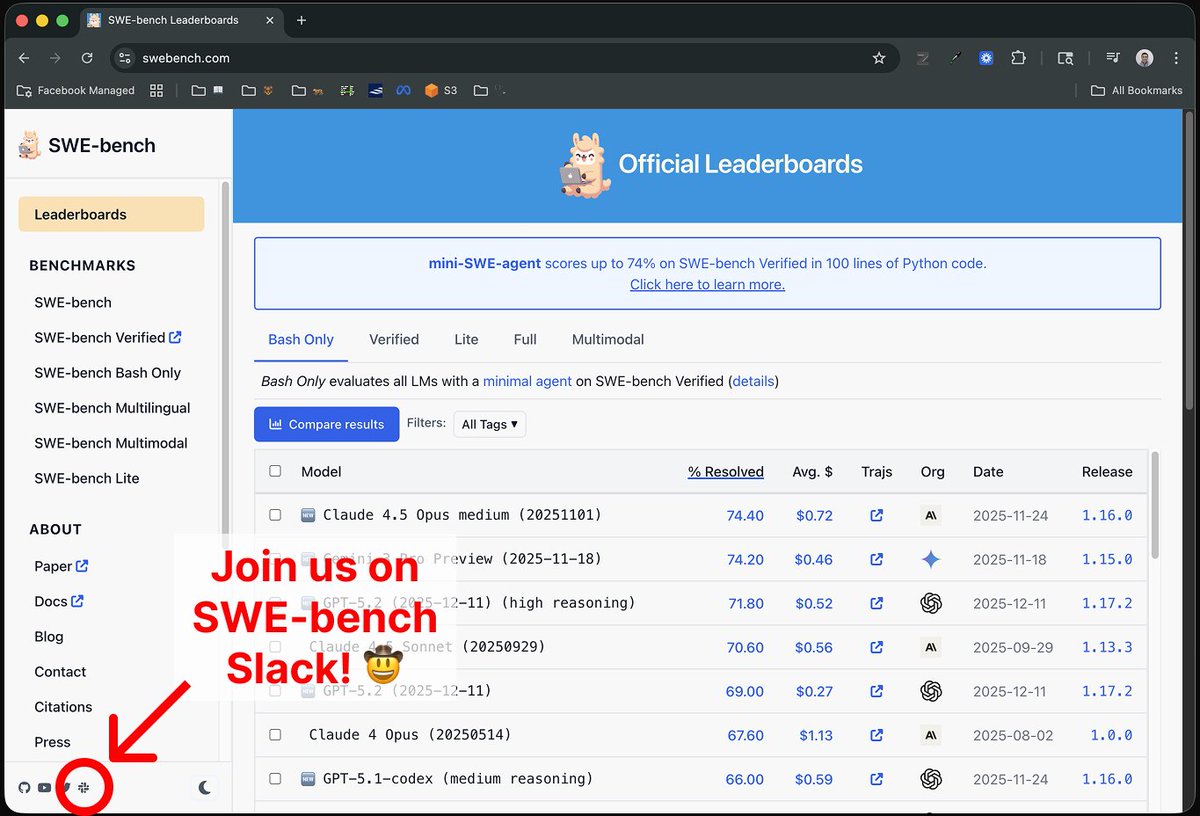This screenshot has height=816, width=1200.
Task: Open the Paper link in the About section
Action: coord(61,566)
